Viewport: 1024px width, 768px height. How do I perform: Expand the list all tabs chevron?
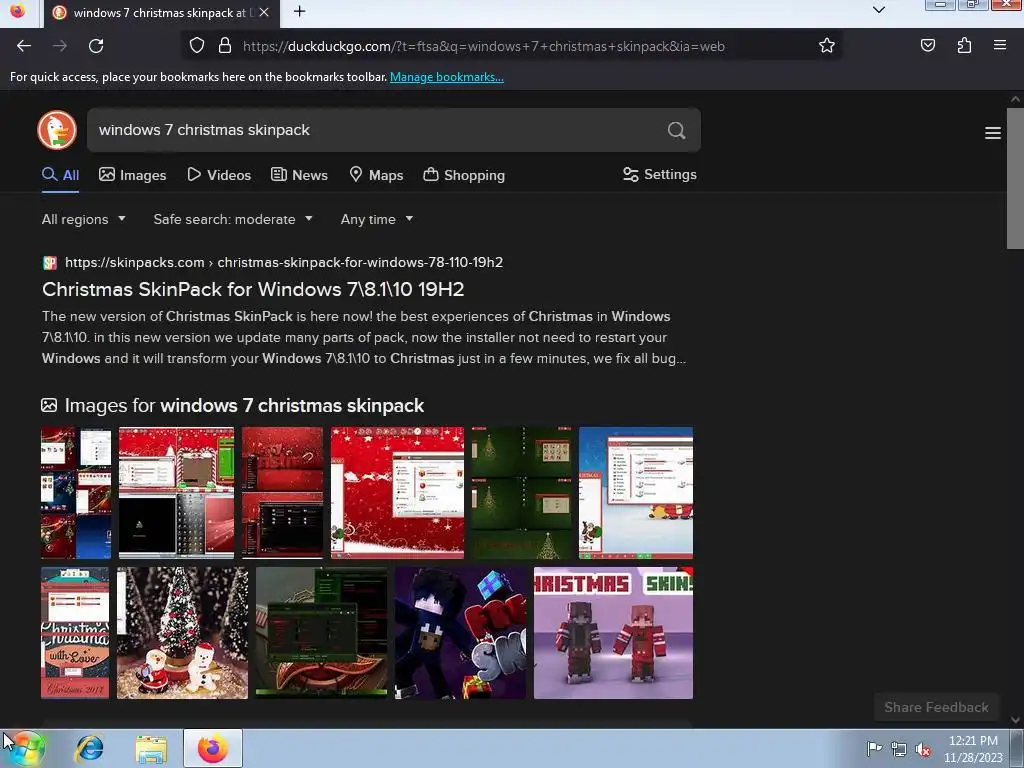[879, 10]
